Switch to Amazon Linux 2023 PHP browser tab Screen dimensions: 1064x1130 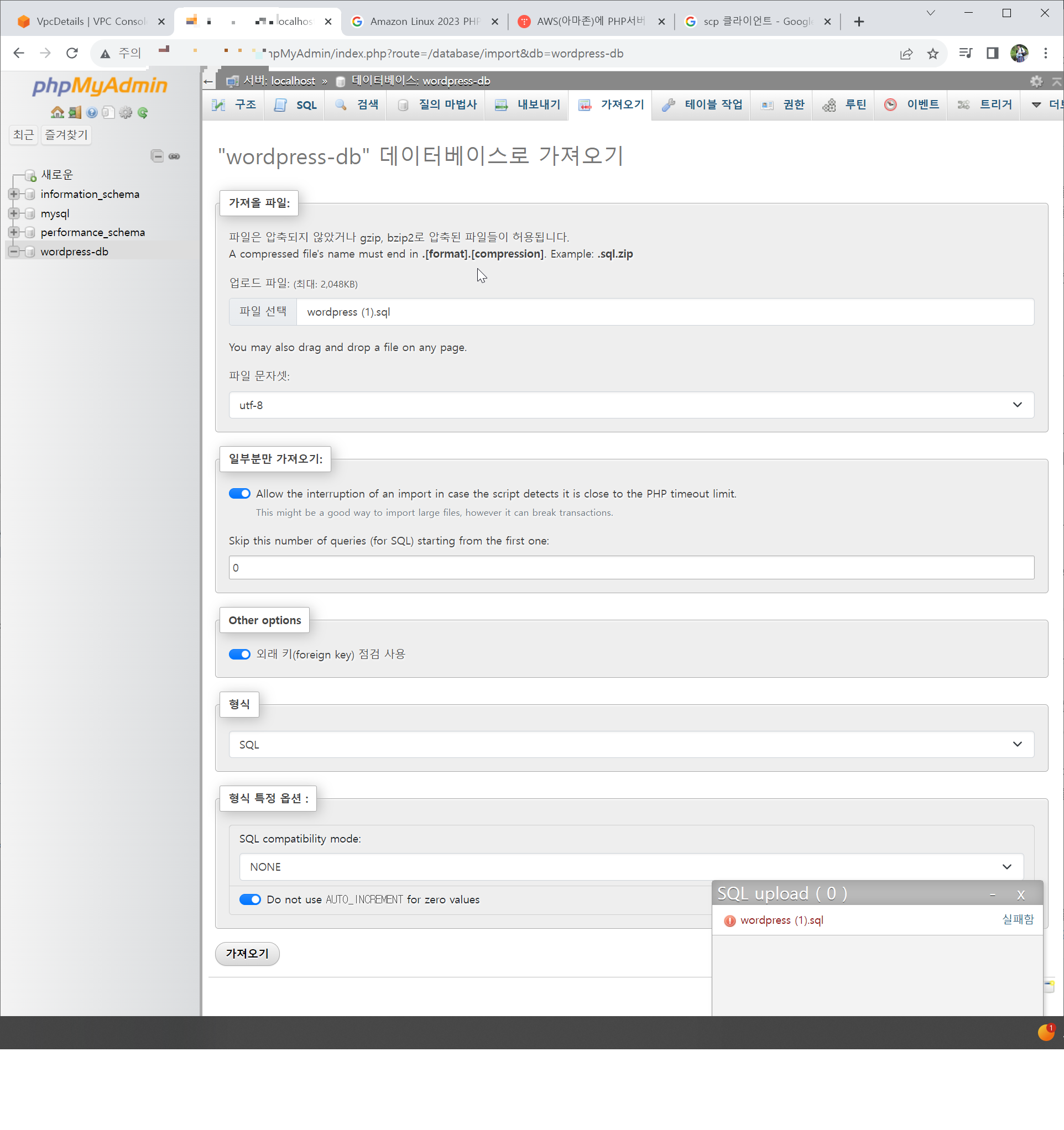(x=424, y=22)
